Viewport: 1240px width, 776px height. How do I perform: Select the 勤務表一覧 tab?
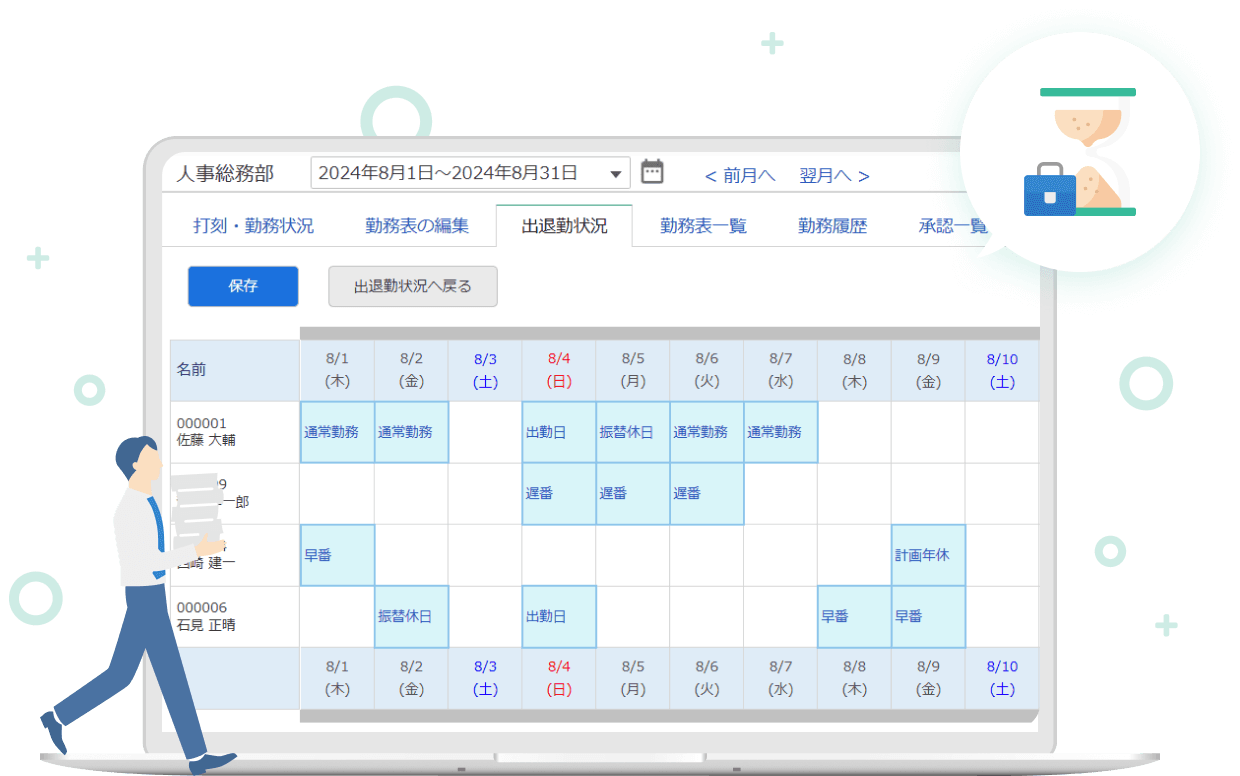[703, 226]
